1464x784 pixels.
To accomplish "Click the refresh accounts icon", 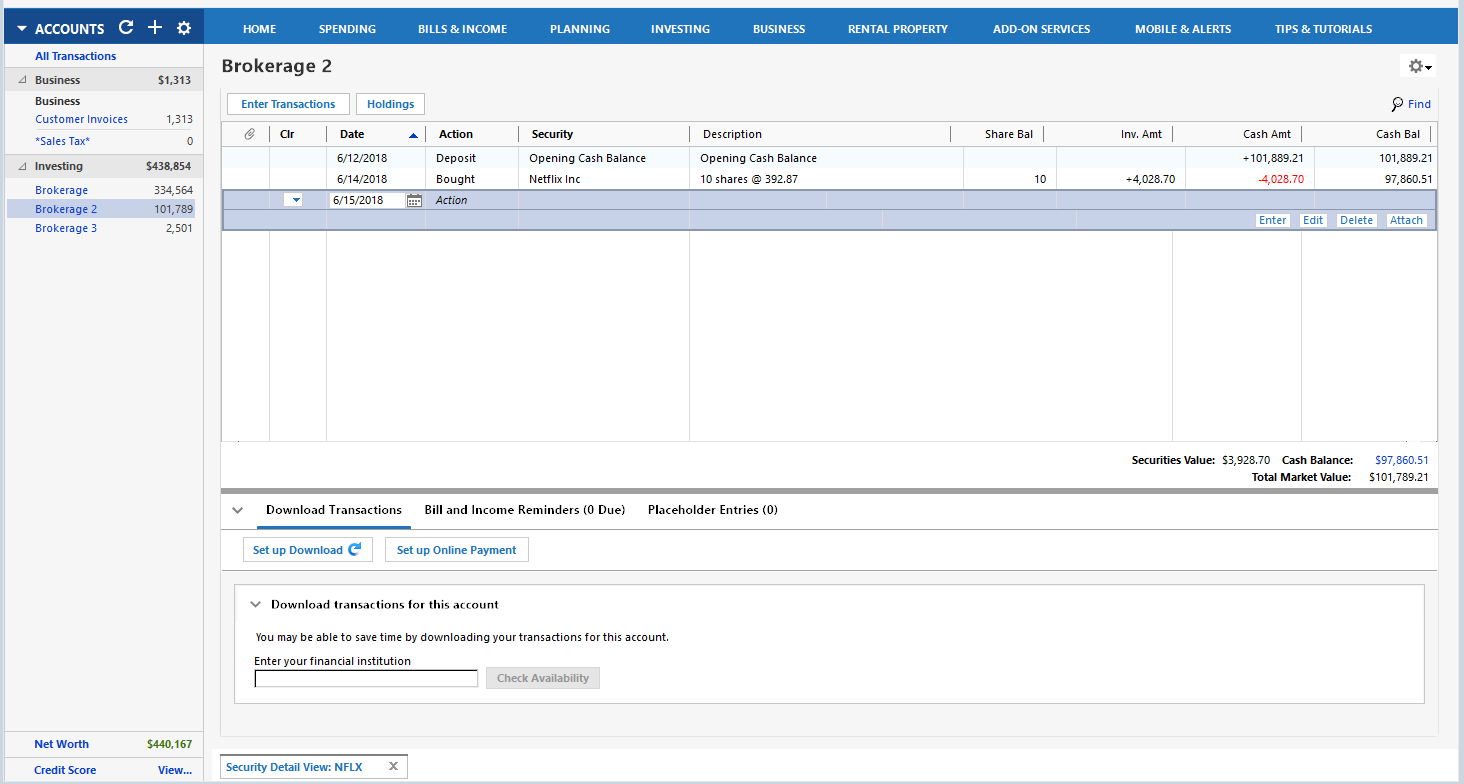I will pos(126,28).
